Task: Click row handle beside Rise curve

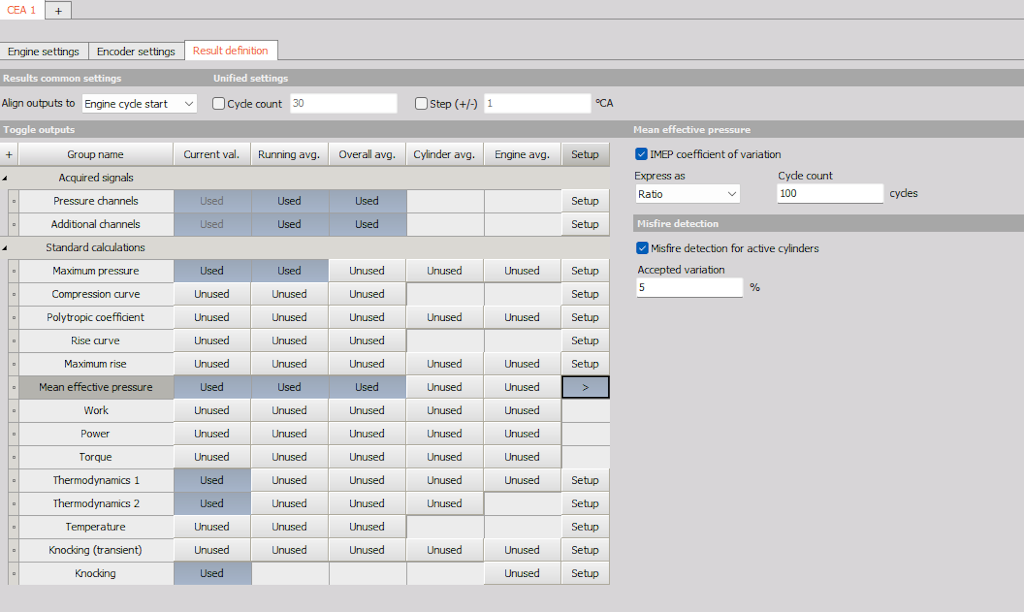Action: click(14, 341)
